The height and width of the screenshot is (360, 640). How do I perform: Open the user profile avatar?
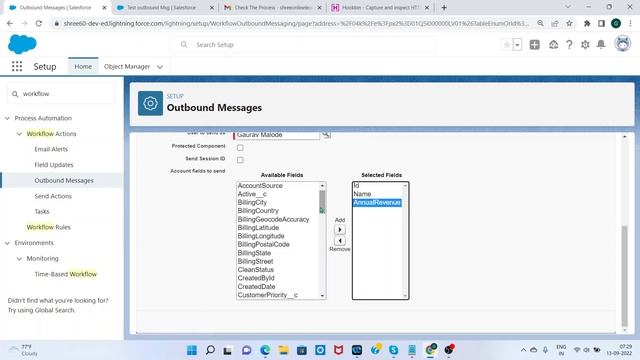click(622, 44)
